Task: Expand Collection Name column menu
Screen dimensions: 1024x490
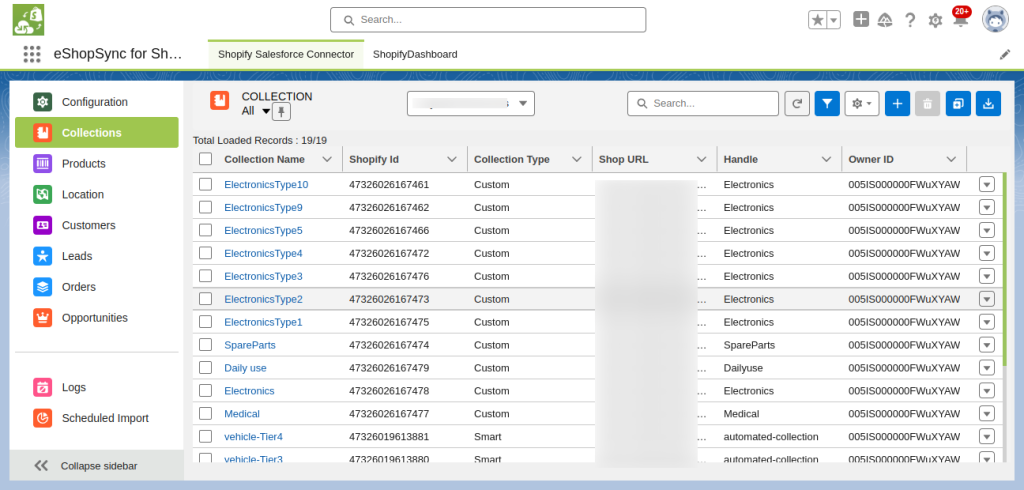Action: (x=328, y=159)
